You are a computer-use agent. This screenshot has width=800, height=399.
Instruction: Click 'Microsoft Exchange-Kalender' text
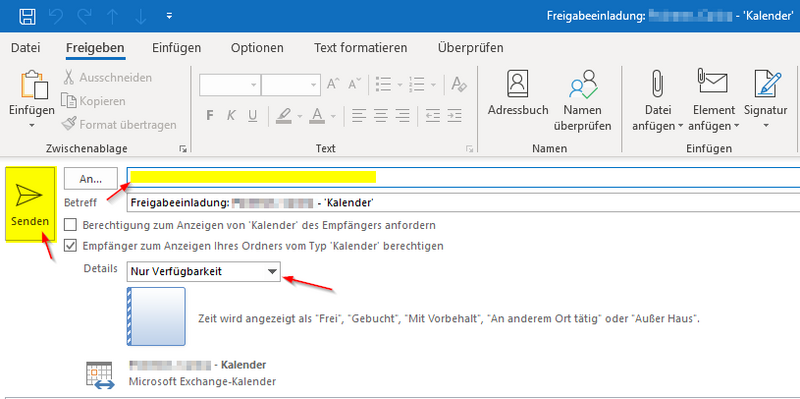[203, 381]
